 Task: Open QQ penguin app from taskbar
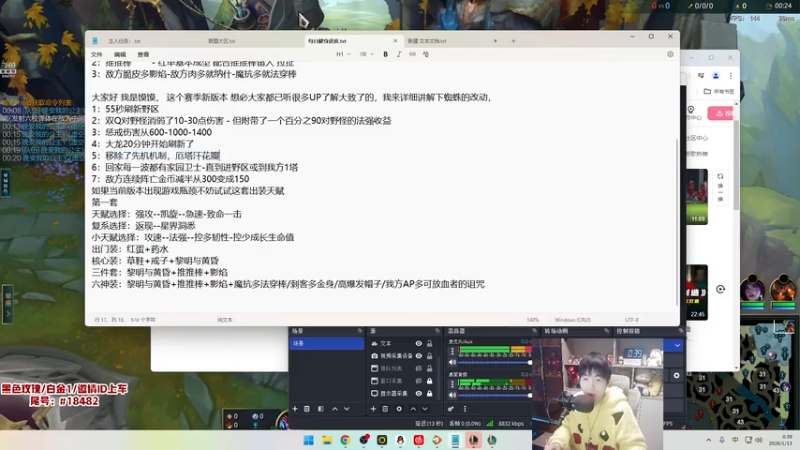(401, 440)
